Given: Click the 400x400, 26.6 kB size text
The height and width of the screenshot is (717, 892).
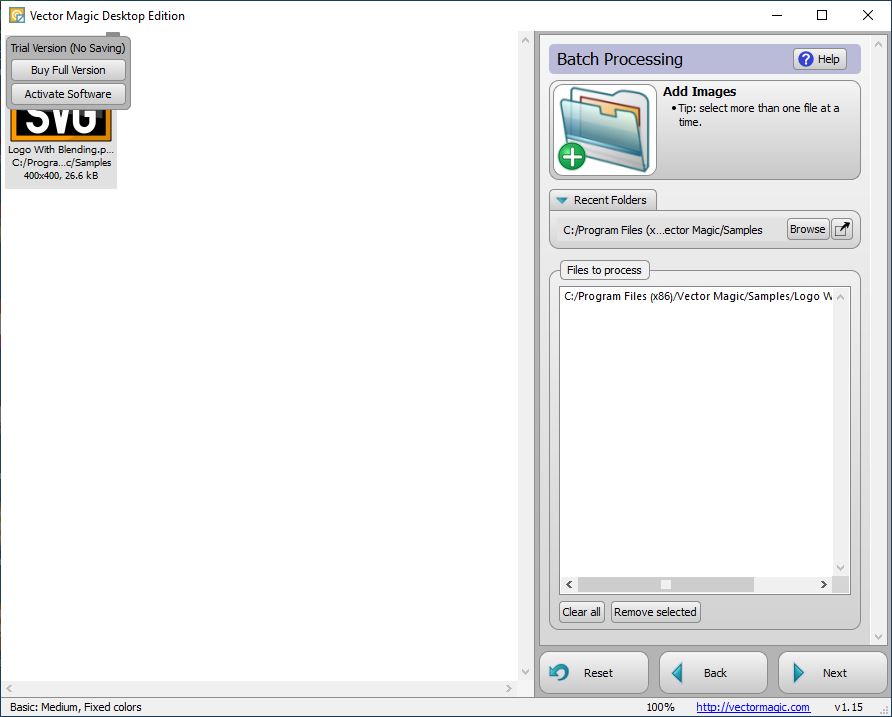Looking at the screenshot, I should [x=61, y=176].
